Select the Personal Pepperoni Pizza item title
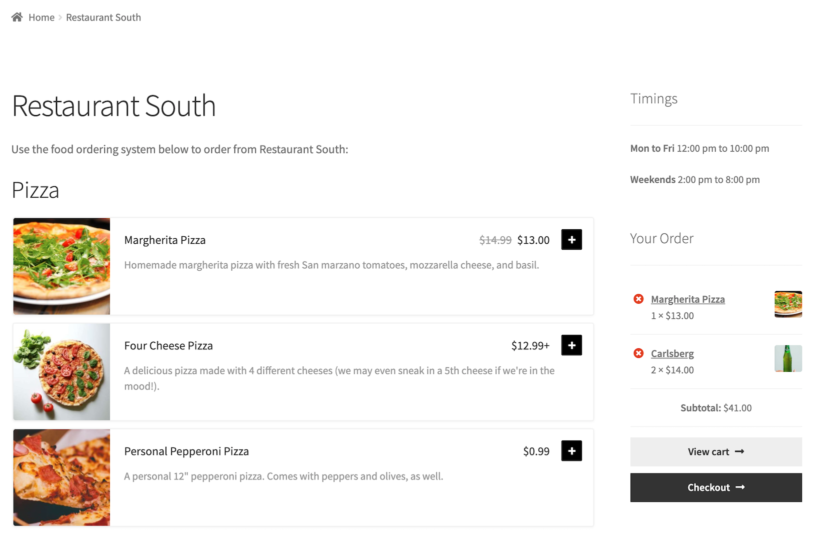Image resolution: width=820 pixels, height=543 pixels. point(186,451)
